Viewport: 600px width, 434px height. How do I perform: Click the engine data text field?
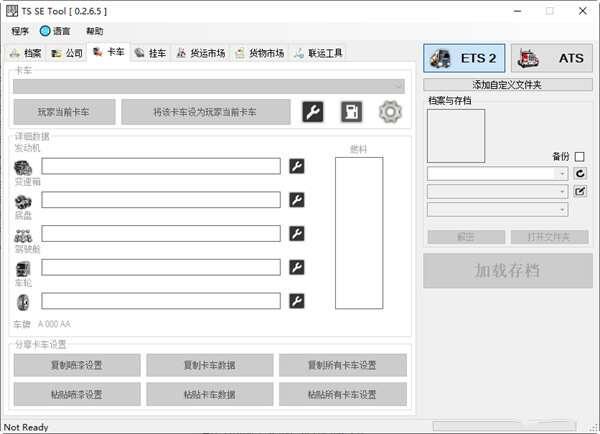pos(161,166)
